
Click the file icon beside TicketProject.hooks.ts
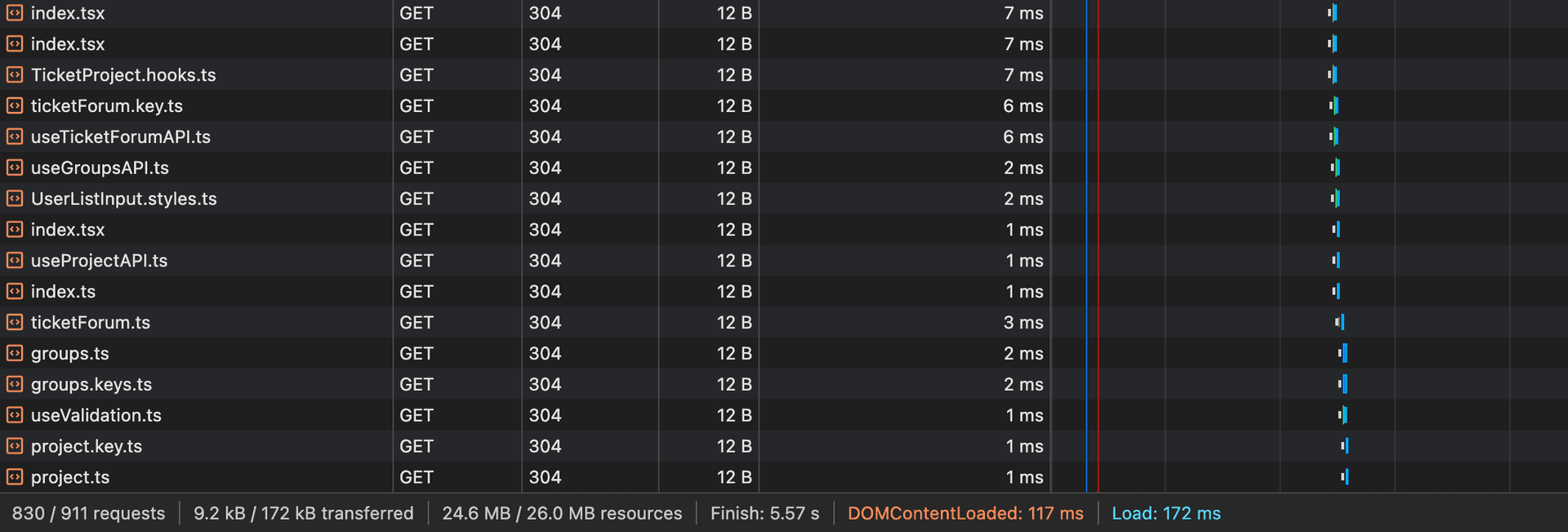pyautogui.click(x=15, y=75)
